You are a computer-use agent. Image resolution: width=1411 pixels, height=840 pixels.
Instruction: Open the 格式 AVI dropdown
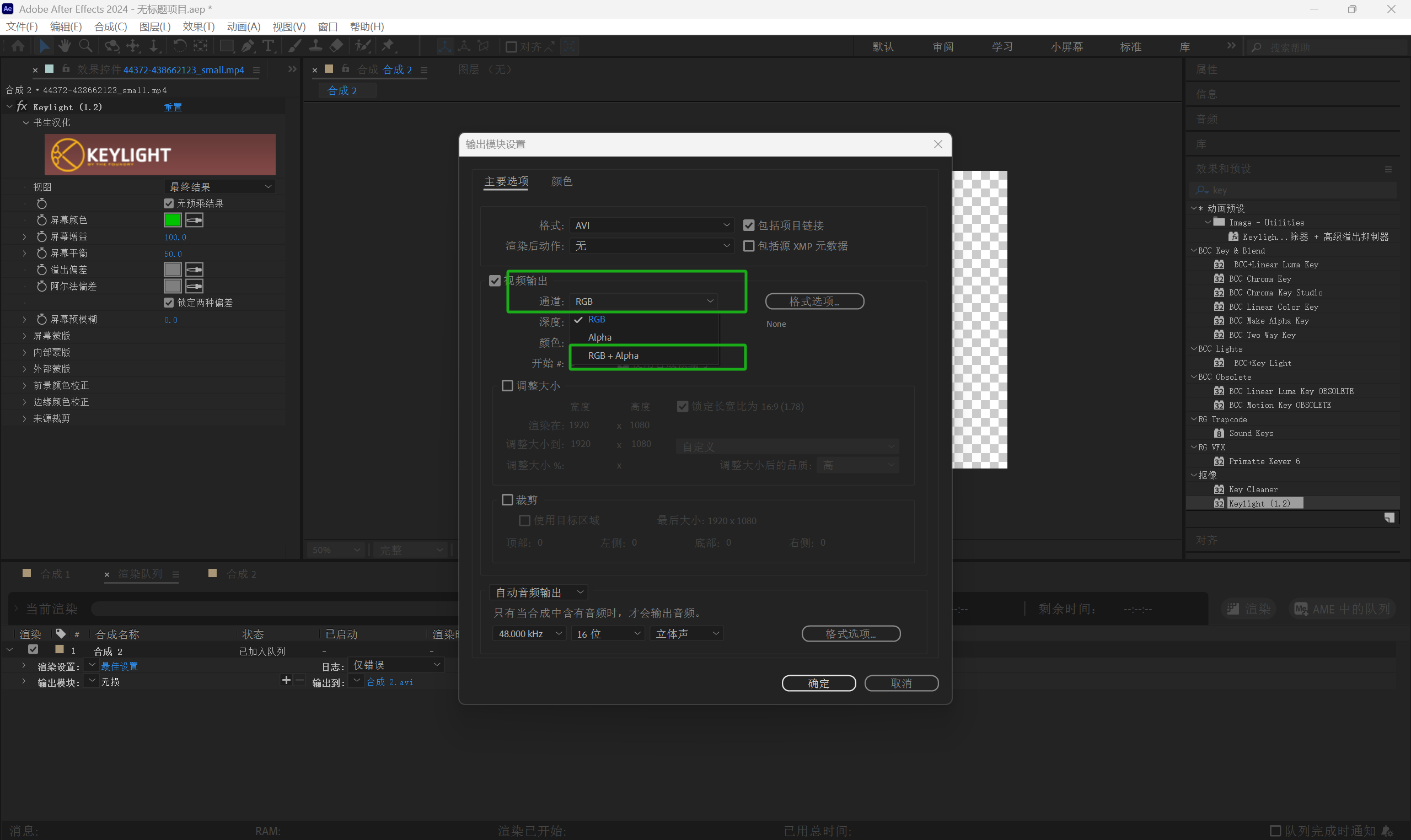(652, 225)
